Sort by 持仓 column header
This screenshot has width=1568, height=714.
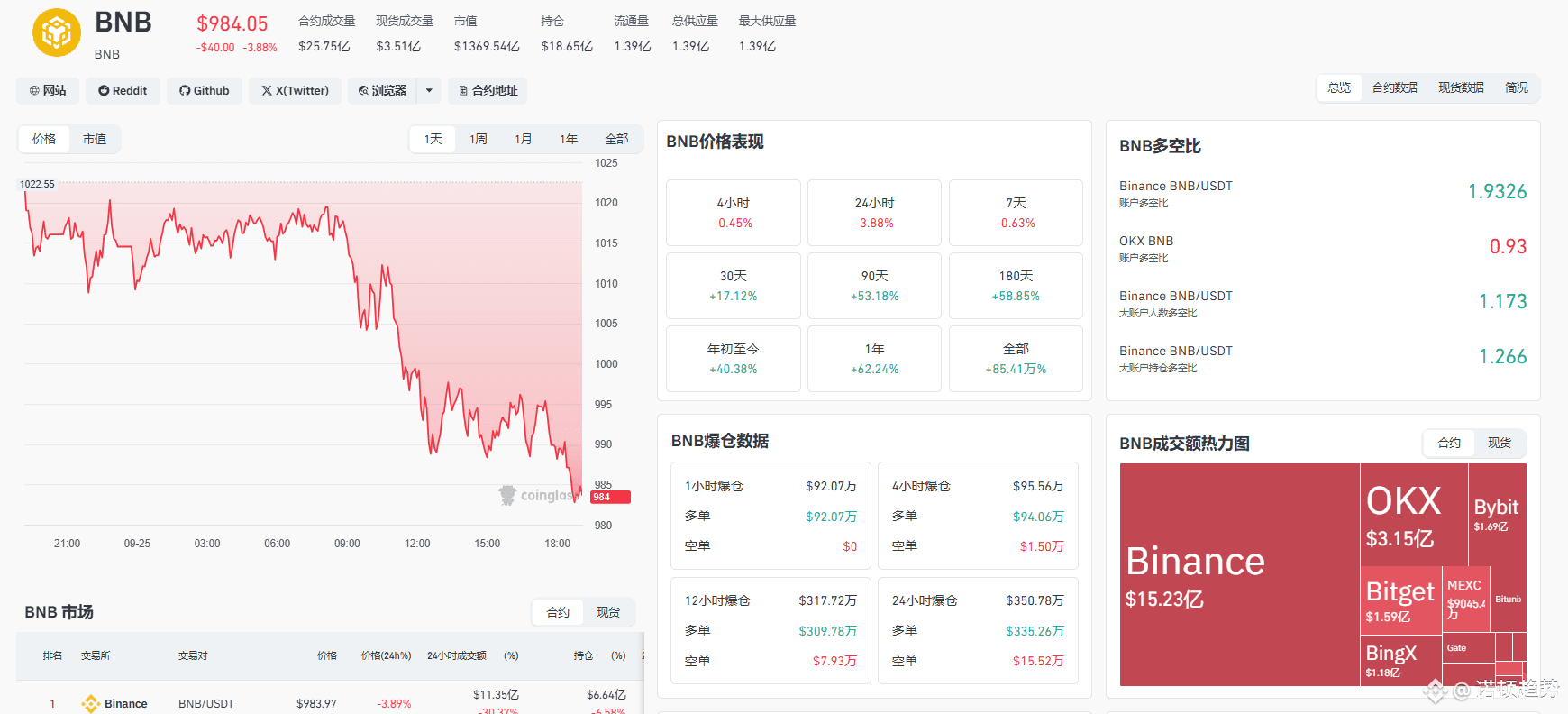coord(583,655)
